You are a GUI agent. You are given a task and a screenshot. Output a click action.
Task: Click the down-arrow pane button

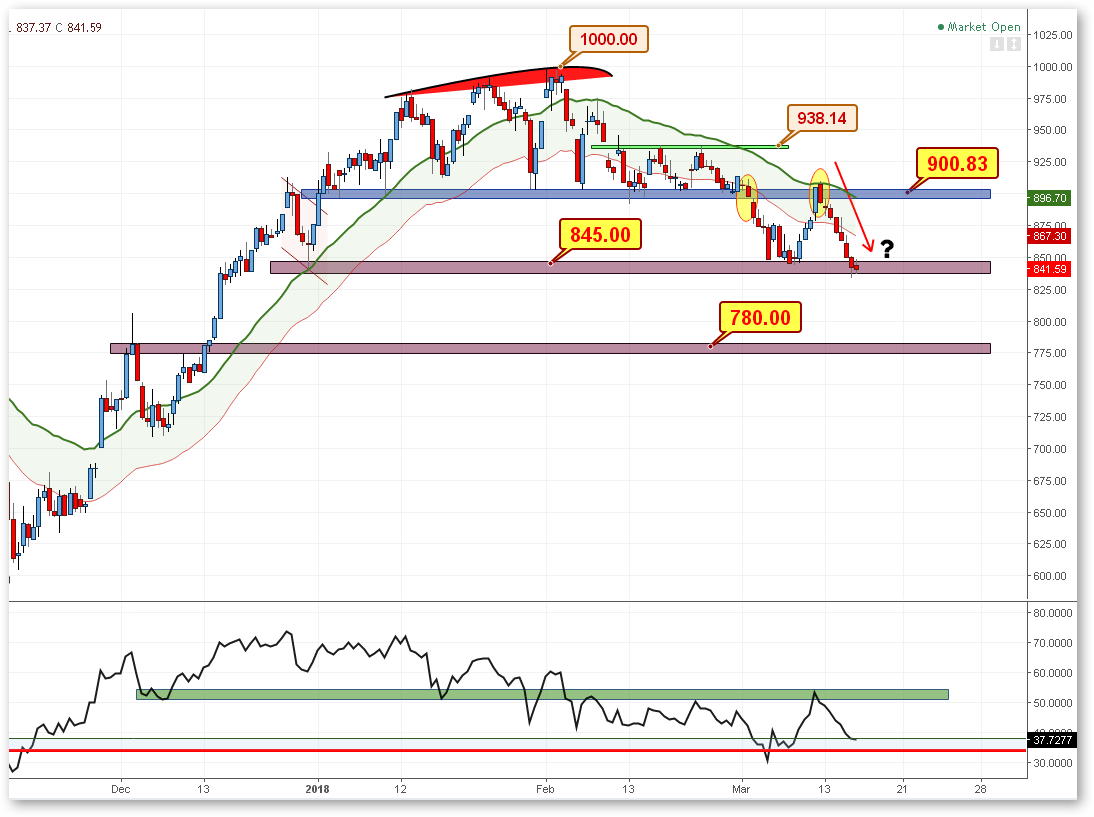pyautogui.click(x=999, y=44)
